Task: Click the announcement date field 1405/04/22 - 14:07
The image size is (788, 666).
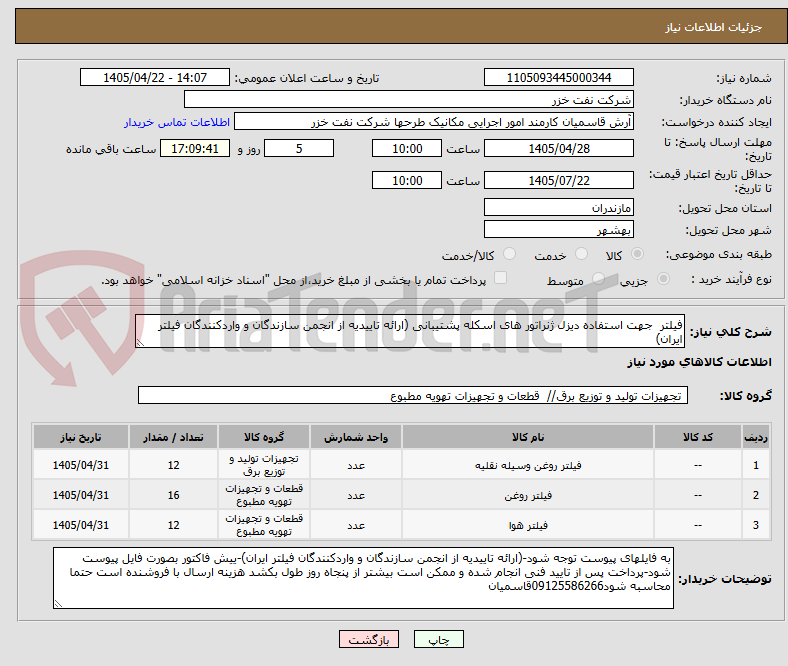Action: (155, 77)
